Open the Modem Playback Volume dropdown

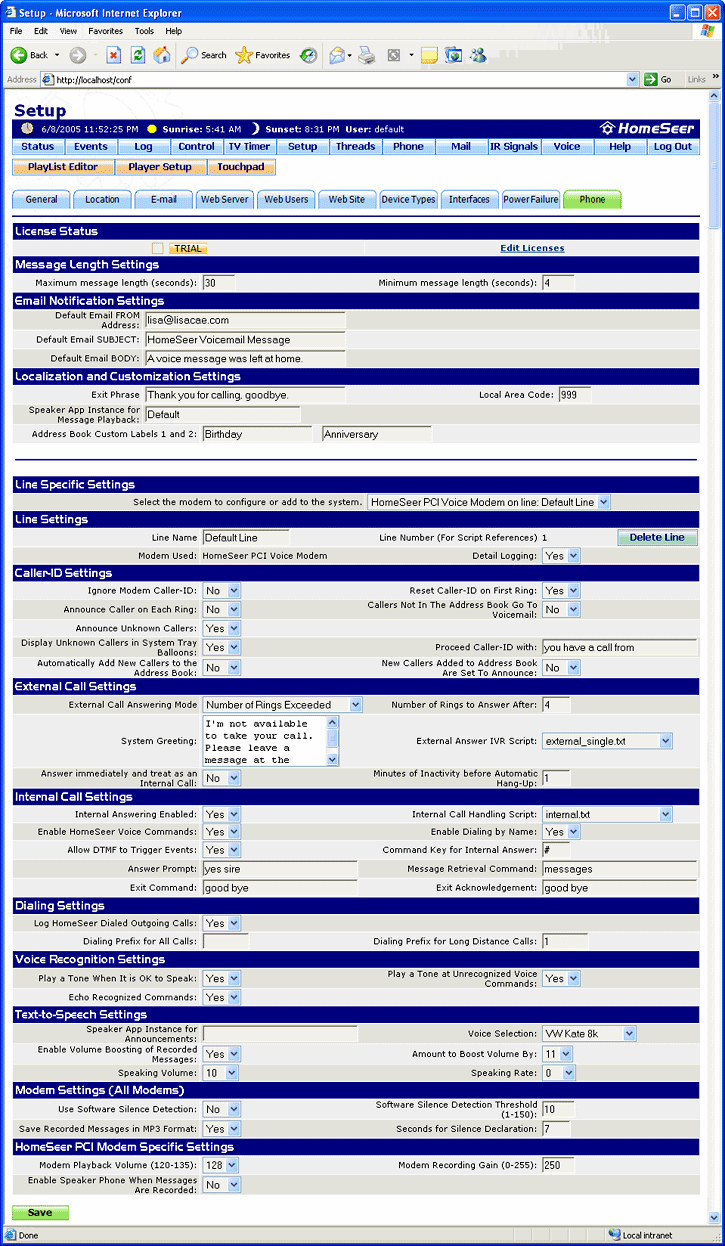(x=221, y=1165)
